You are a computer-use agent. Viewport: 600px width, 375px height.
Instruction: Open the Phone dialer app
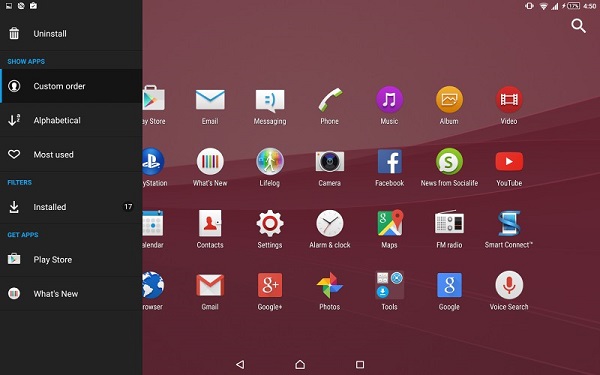coord(329,106)
